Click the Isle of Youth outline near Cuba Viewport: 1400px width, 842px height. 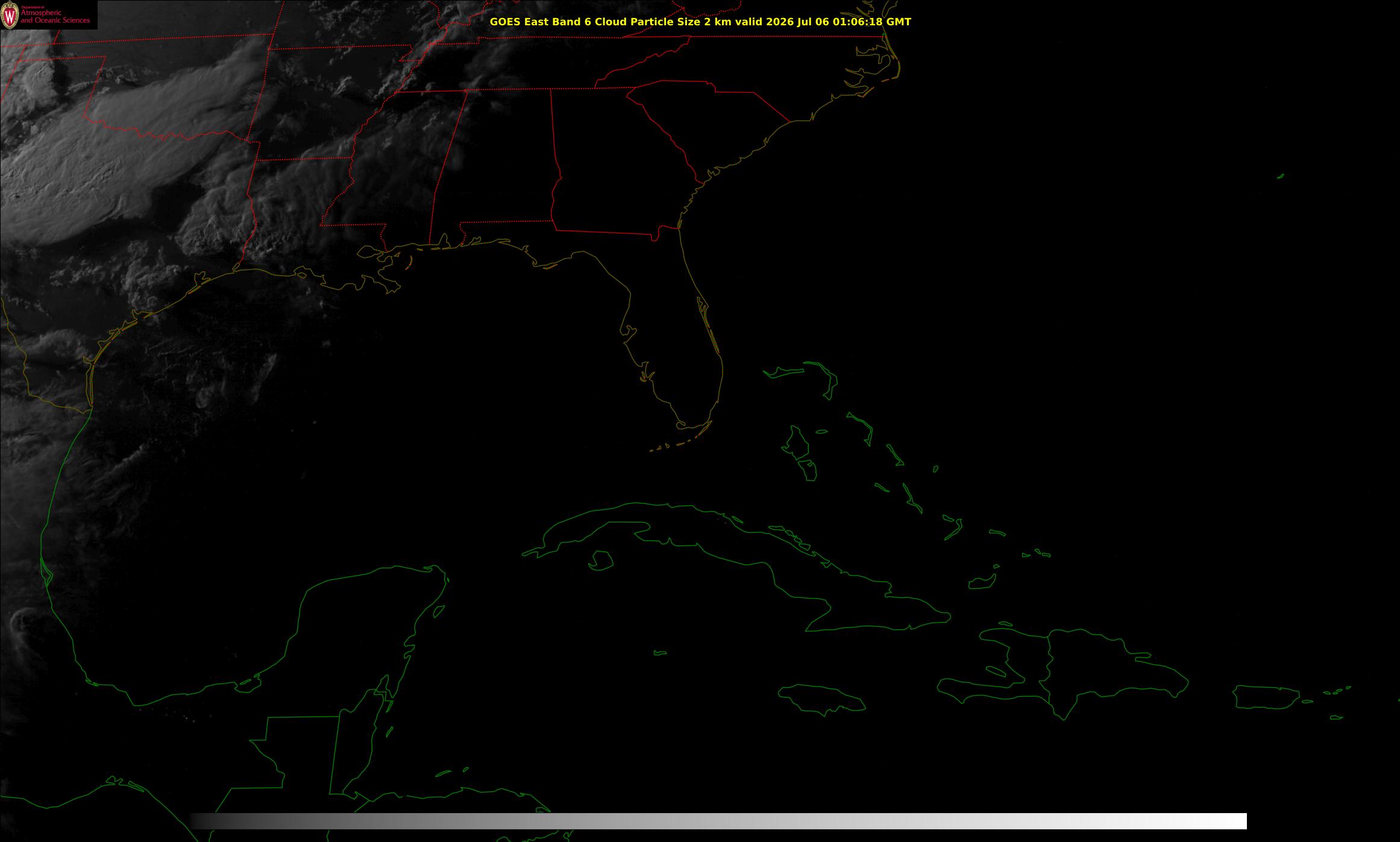(600, 561)
